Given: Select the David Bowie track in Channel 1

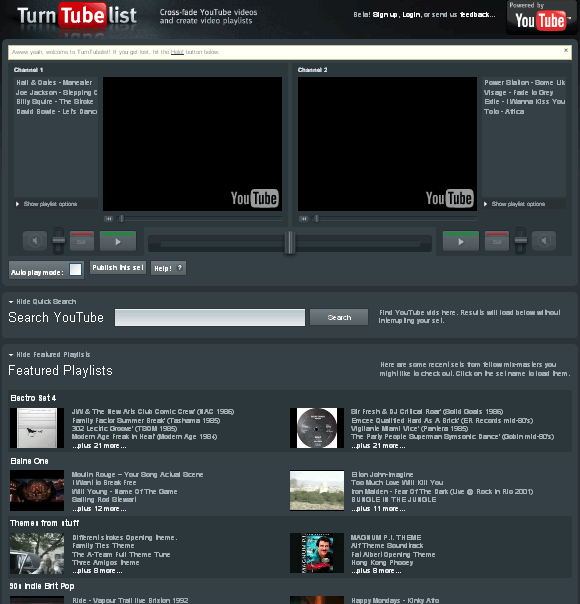Looking at the screenshot, I should pos(56,111).
